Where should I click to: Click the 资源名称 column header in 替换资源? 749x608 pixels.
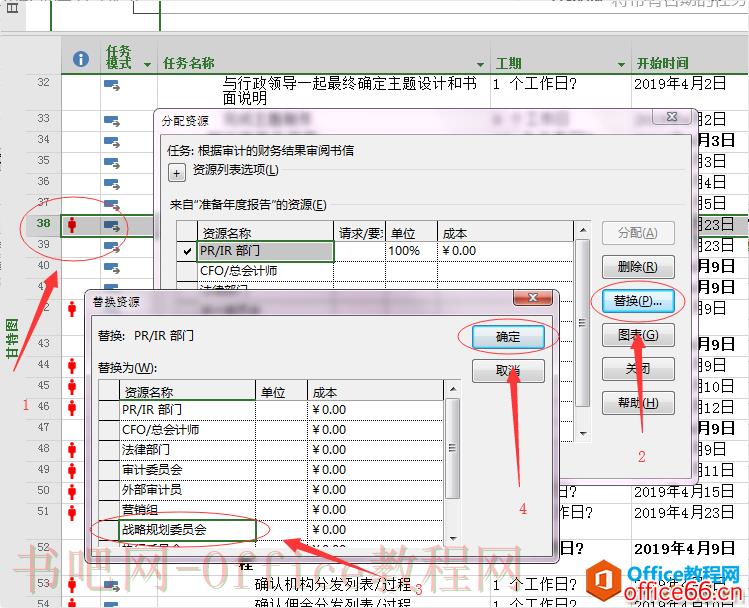(x=187, y=392)
